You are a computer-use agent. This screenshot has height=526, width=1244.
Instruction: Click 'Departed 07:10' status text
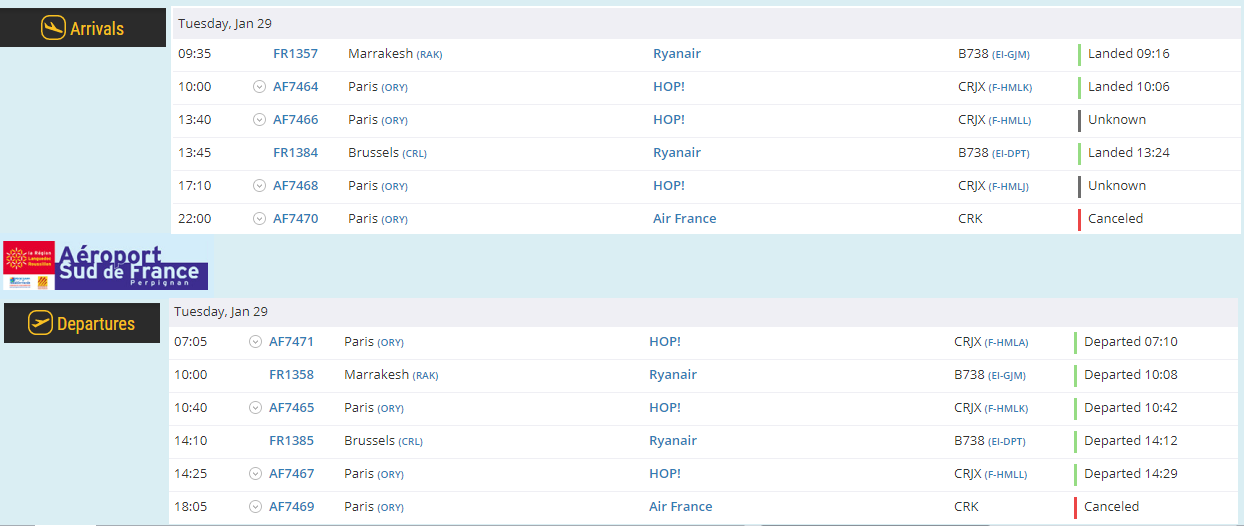tap(1131, 342)
